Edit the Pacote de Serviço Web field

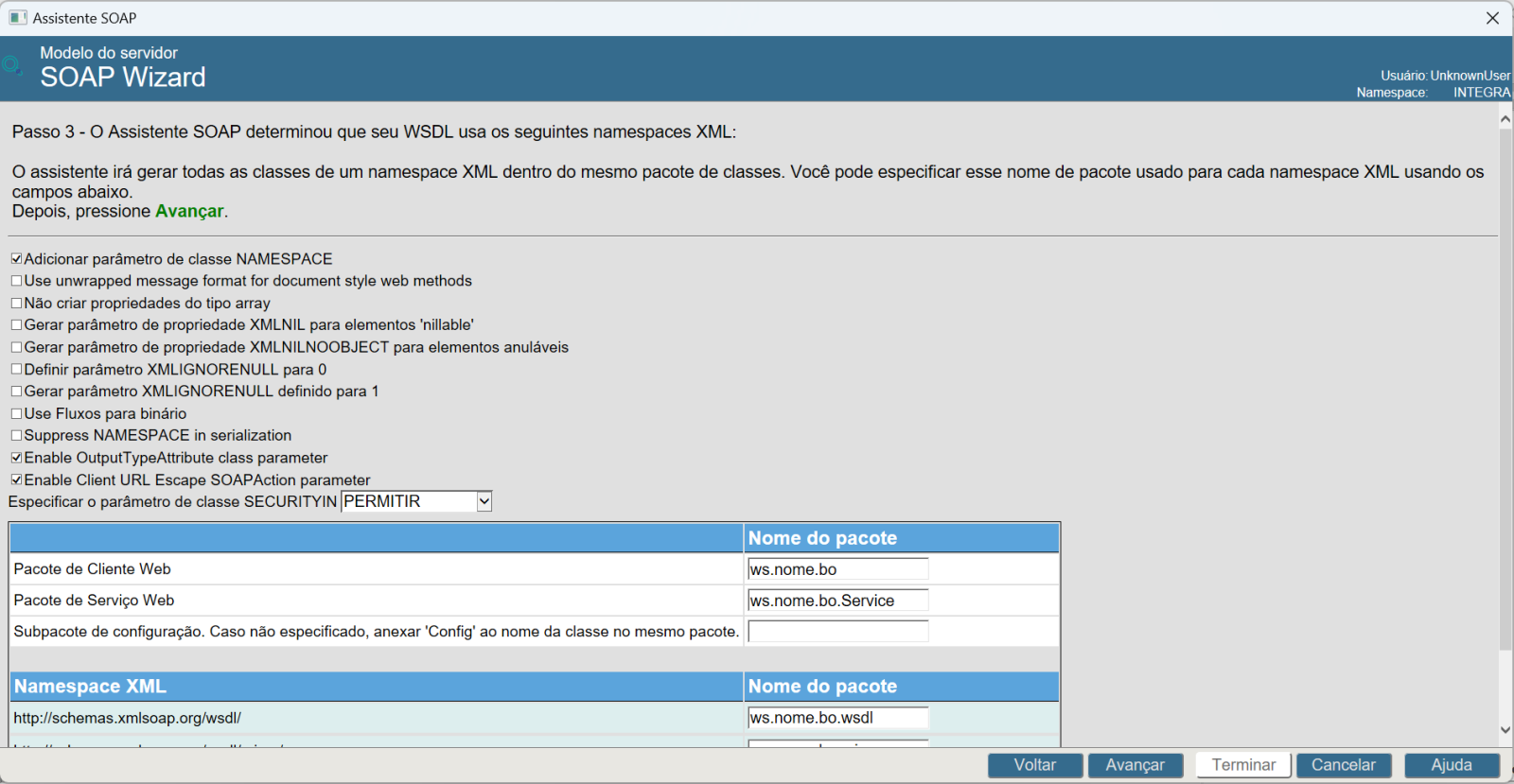(837, 601)
